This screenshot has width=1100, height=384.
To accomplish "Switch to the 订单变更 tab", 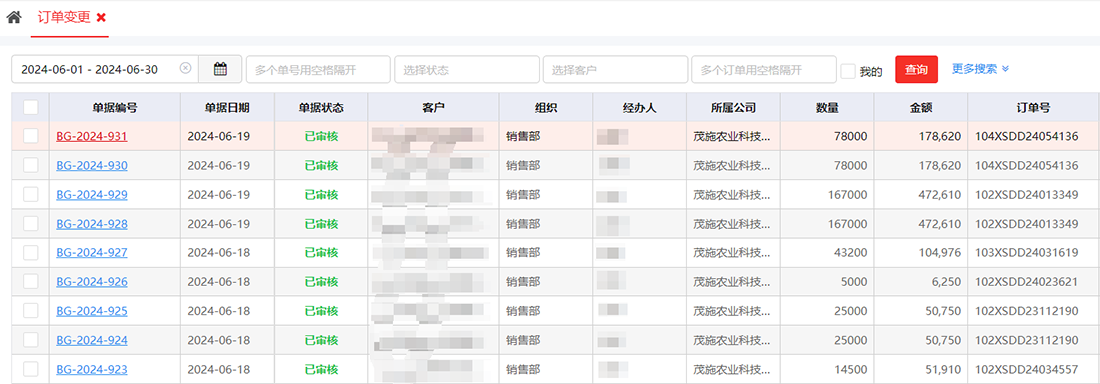I will click(x=64, y=18).
